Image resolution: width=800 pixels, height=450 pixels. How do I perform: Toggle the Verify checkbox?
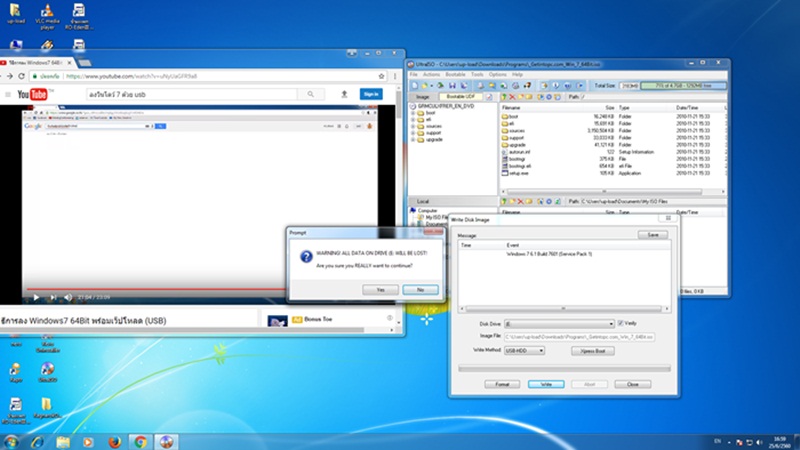coord(620,323)
